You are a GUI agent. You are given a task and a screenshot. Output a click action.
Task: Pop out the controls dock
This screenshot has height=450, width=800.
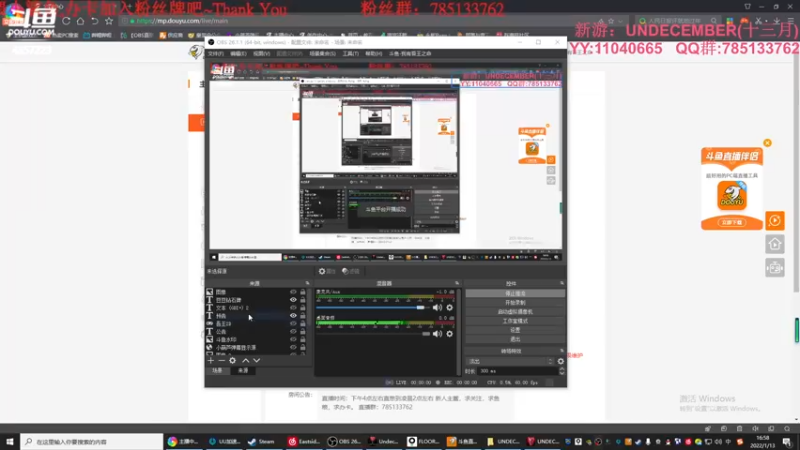coord(562,283)
